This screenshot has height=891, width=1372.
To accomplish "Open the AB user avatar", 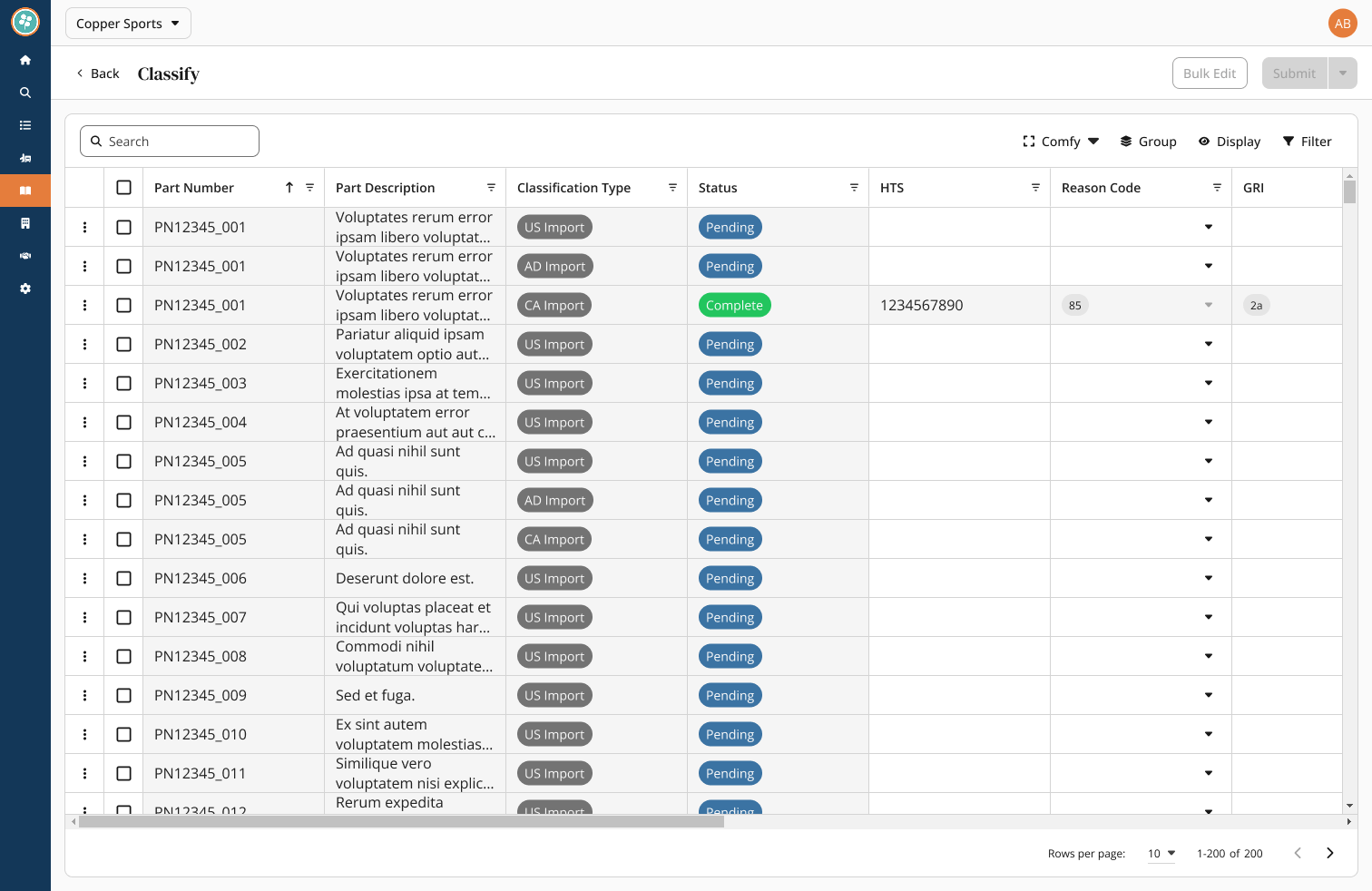I will click(1342, 24).
